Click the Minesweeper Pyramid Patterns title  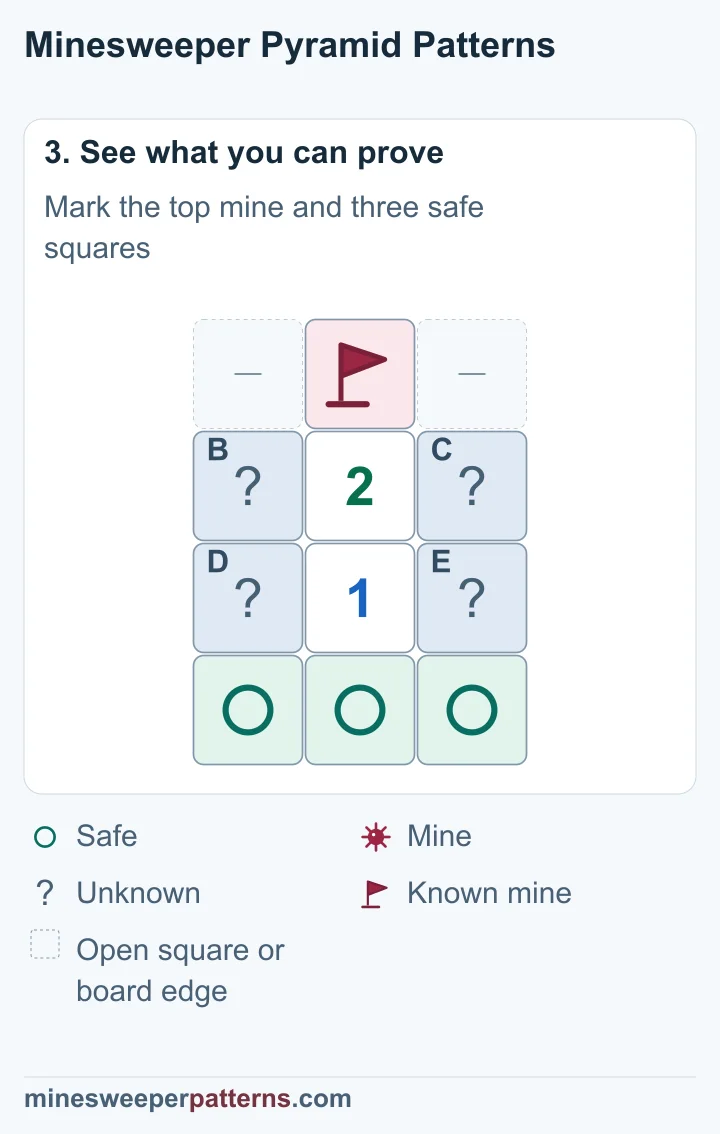(x=290, y=45)
